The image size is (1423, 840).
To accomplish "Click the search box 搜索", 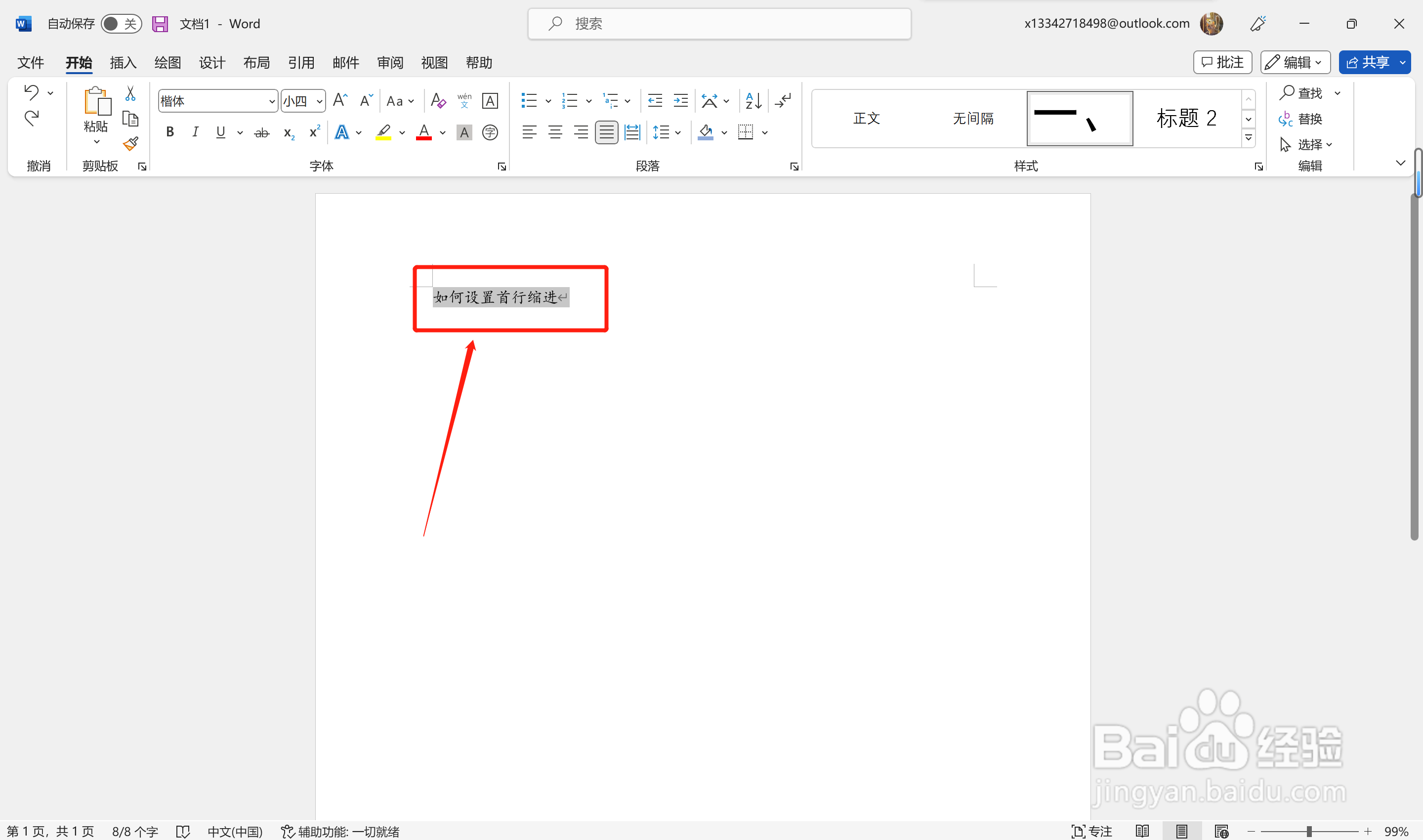I will [719, 24].
